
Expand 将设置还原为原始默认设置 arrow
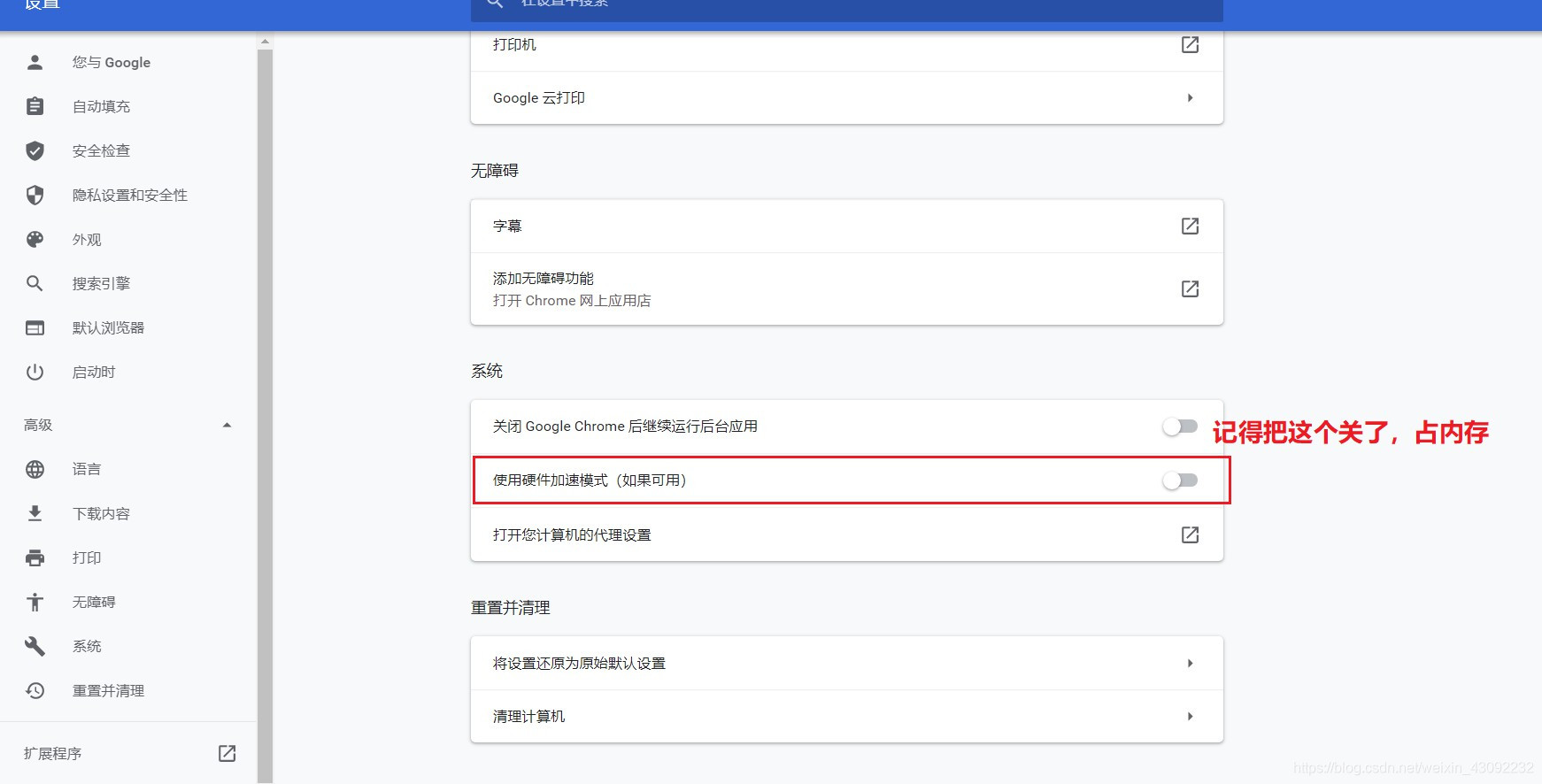[1190, 663]
